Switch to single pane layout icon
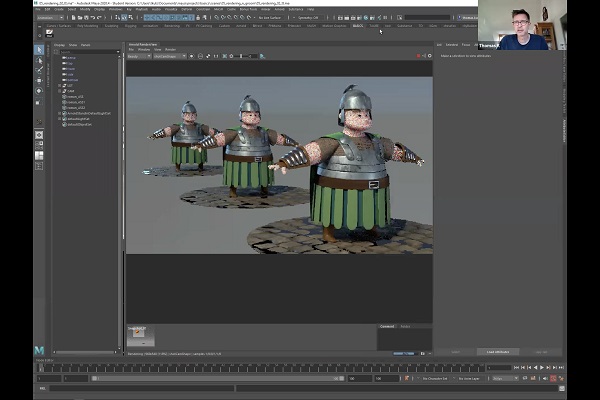The height and width of the screenshot is (400, 600). click(x=39, y=135)
